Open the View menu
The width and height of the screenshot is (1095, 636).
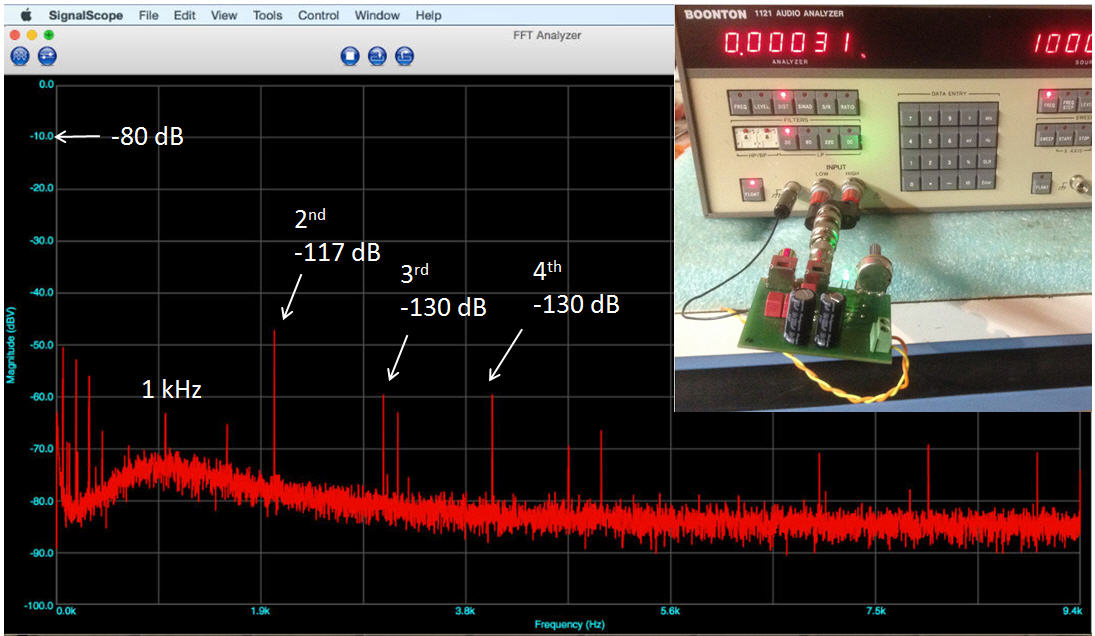(223, 15)
